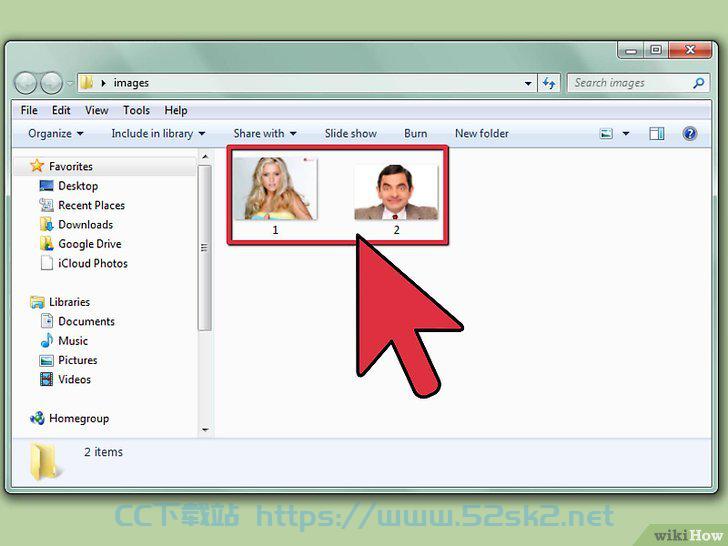Click the Desktop monitor icon
The image size is (728, 546).
pos(46,186)
